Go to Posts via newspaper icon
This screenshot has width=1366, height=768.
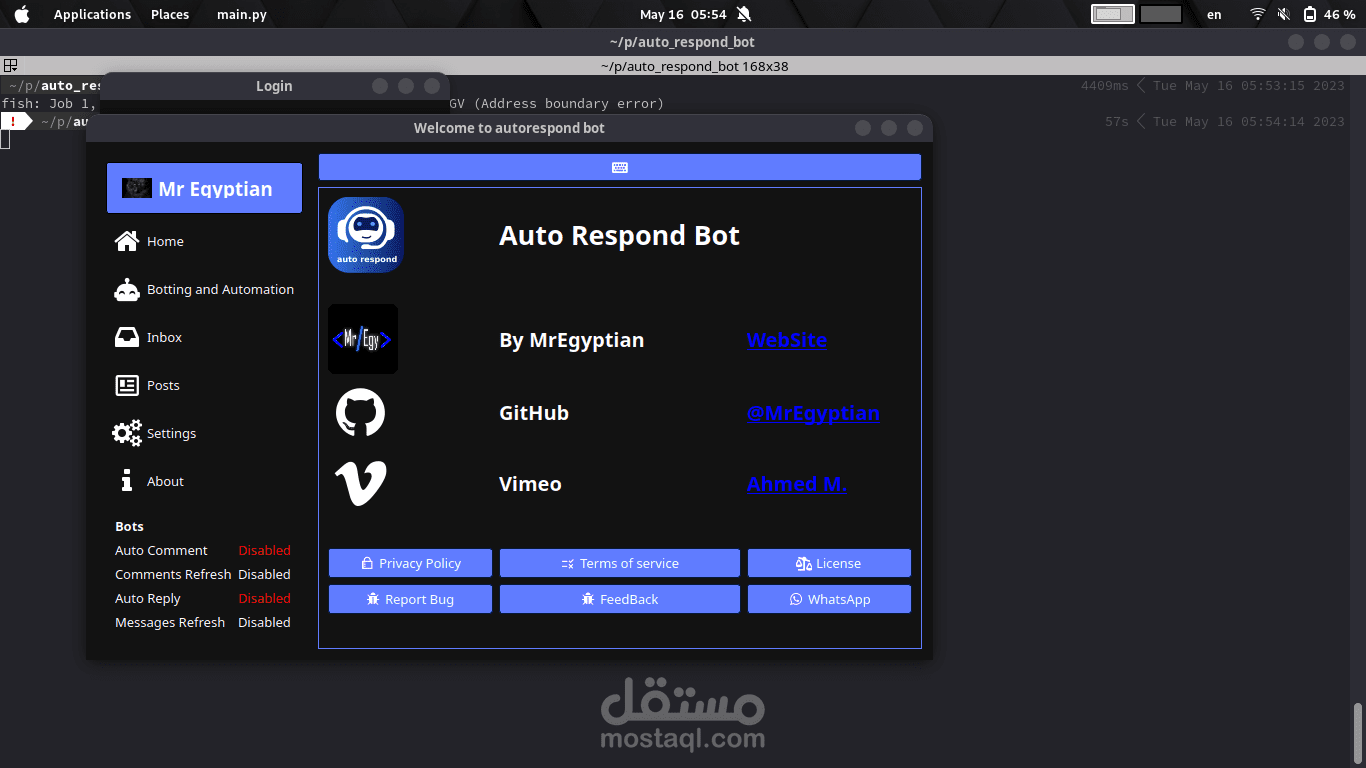point(127,385)
